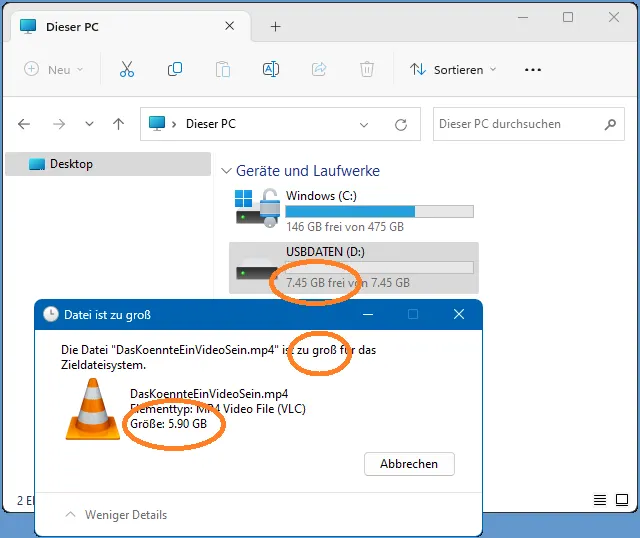Click the Rename icon in toolbar

271,69
